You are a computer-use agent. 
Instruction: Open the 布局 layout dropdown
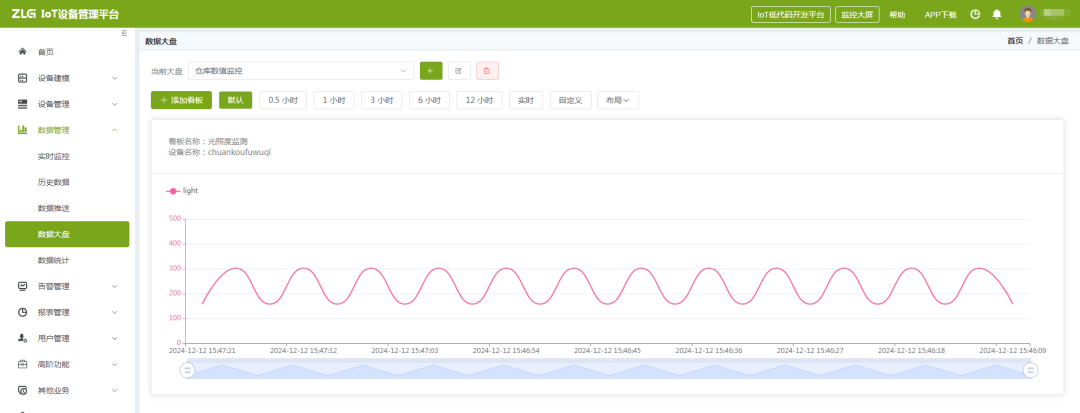point(617,100)
